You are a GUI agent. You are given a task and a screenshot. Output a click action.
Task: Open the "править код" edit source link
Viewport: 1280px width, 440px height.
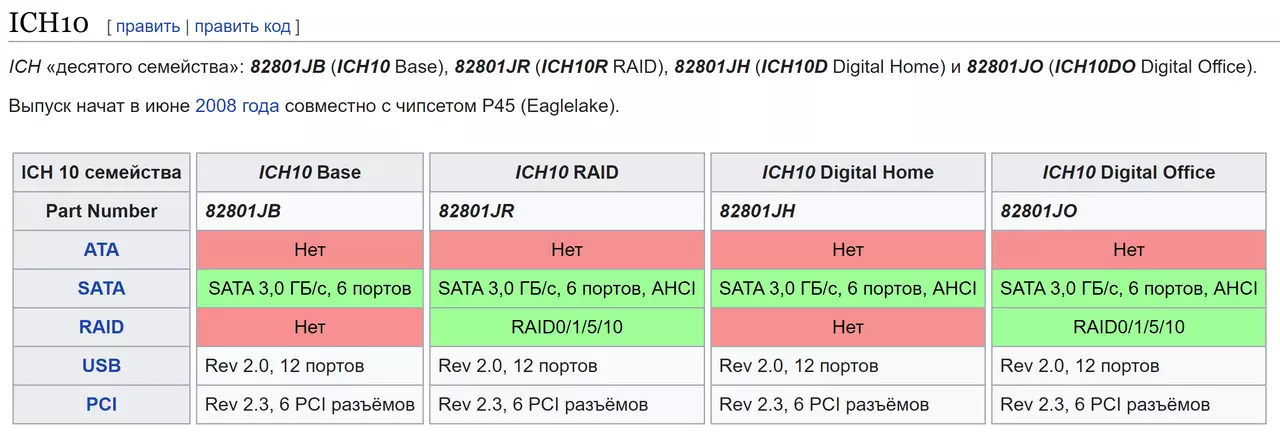pos(243,26)
